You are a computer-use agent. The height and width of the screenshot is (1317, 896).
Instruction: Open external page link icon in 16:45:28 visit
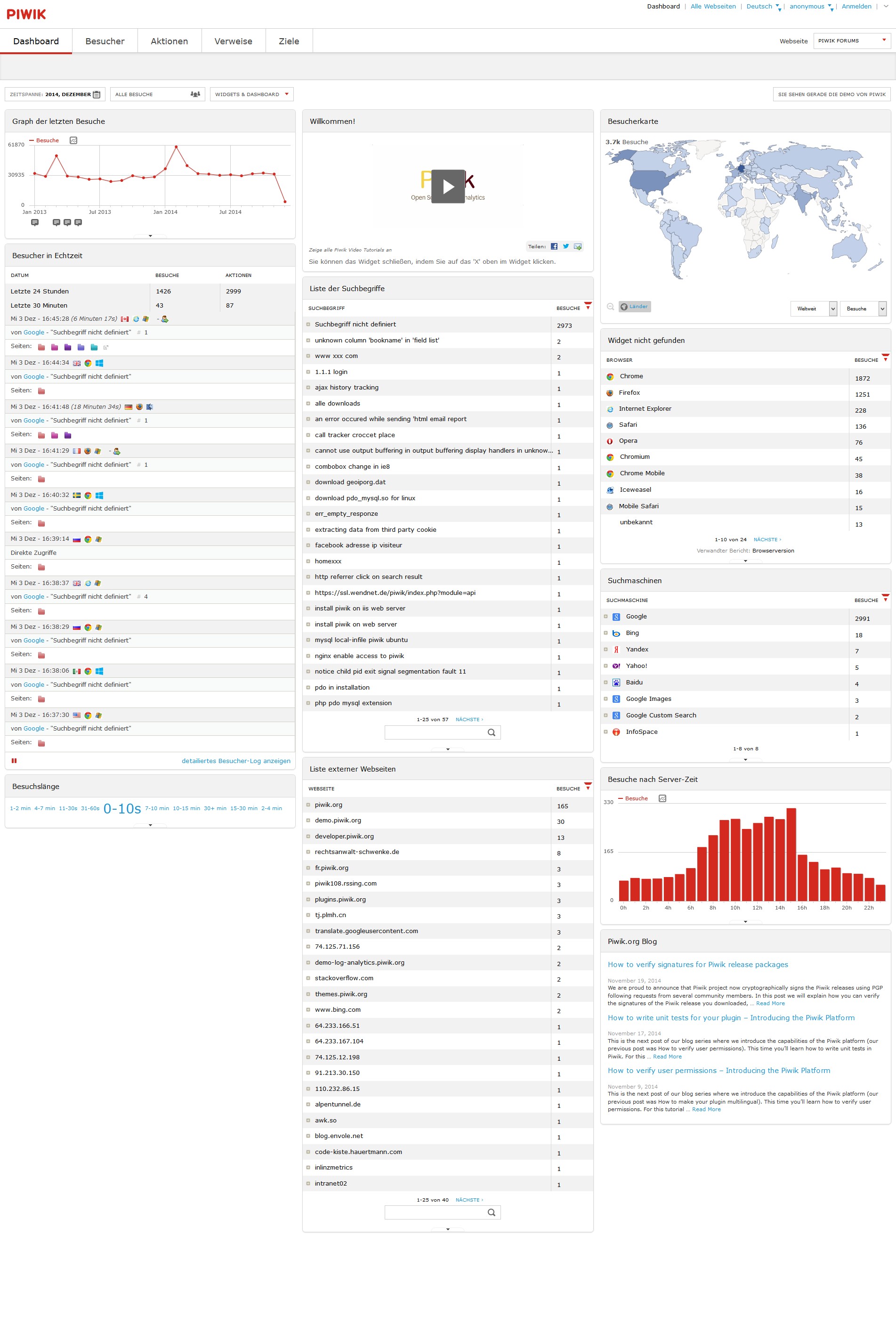coord(106,347)
